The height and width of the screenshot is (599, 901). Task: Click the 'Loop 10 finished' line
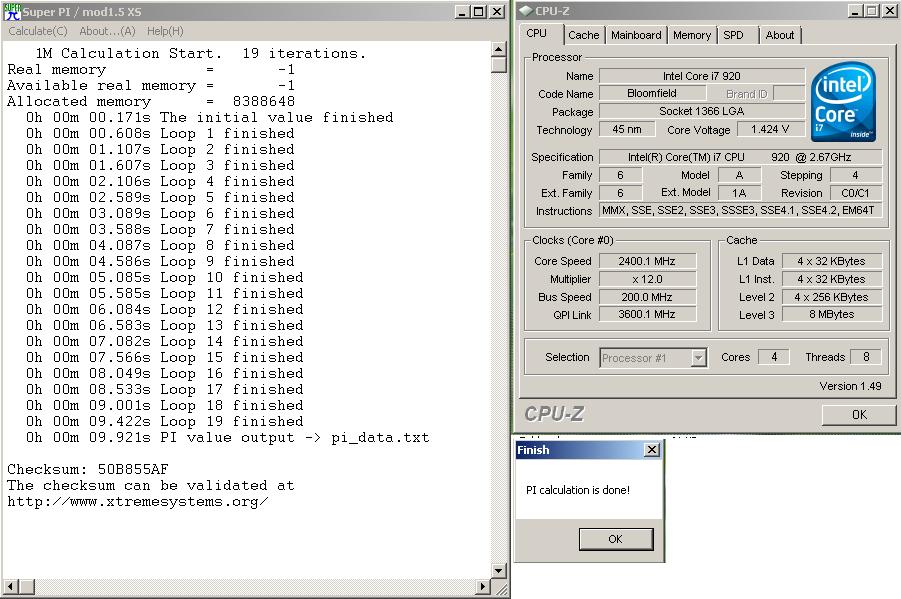coord(164,278)
